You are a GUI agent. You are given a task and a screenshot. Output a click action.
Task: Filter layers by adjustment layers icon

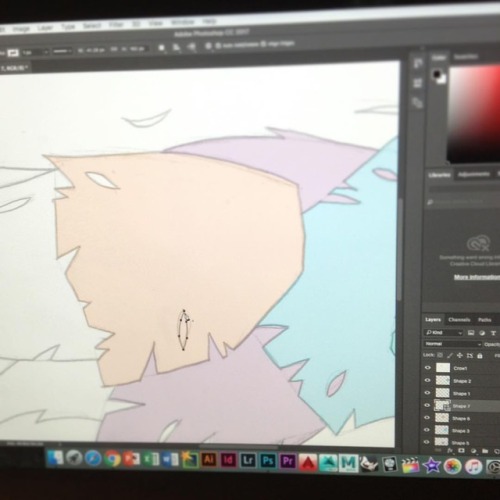482,333
